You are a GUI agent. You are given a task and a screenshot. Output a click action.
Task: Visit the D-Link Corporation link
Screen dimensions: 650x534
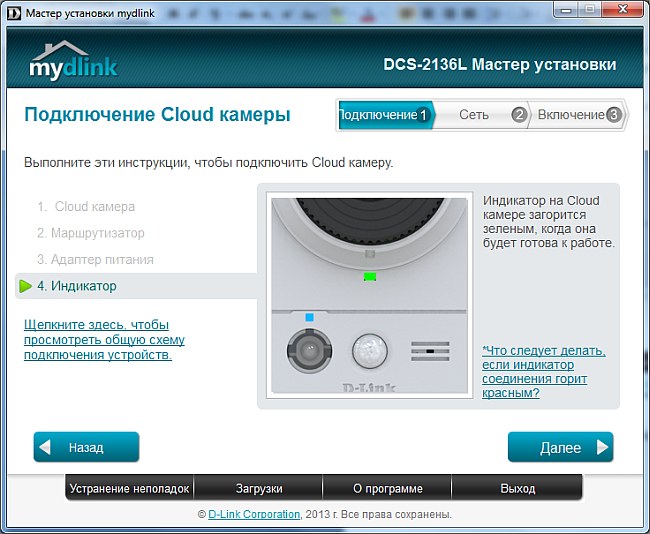[254, 514]
